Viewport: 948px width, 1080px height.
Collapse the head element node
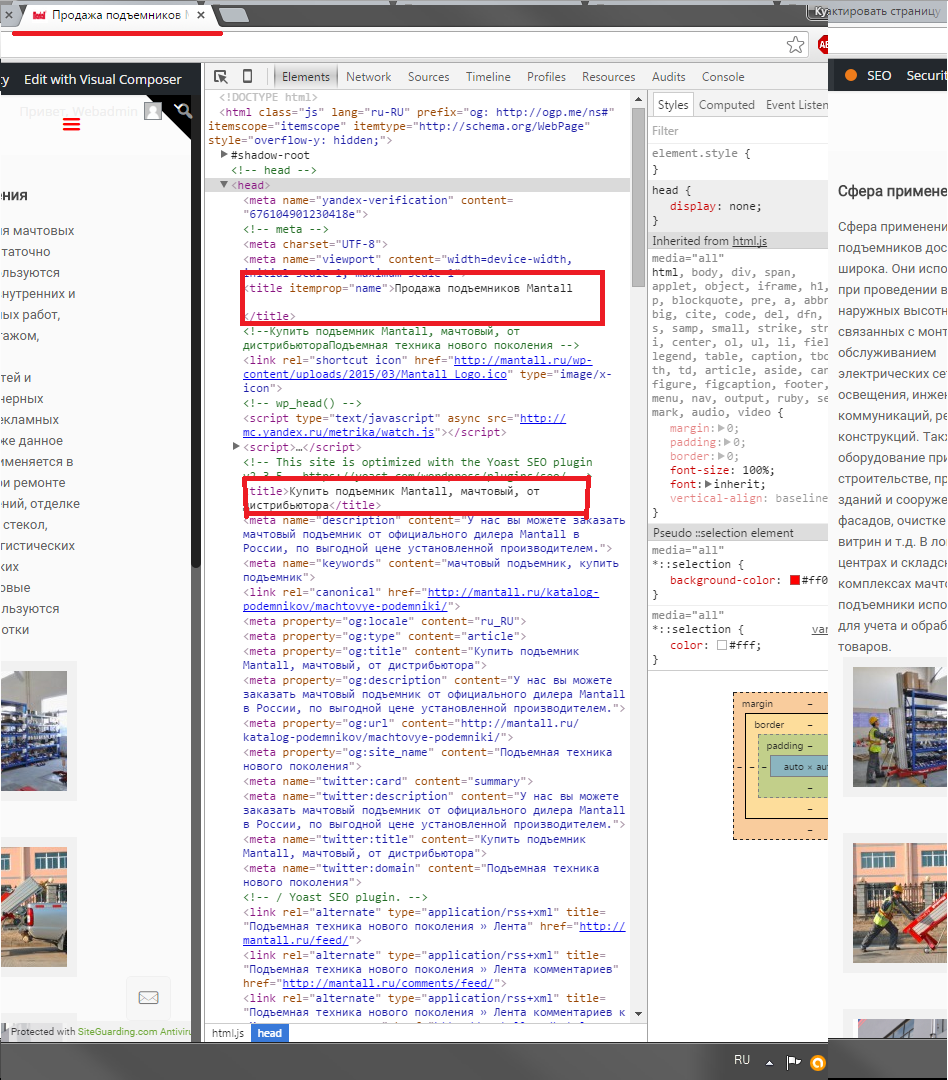pyautogui.click(x=223, y=185)
